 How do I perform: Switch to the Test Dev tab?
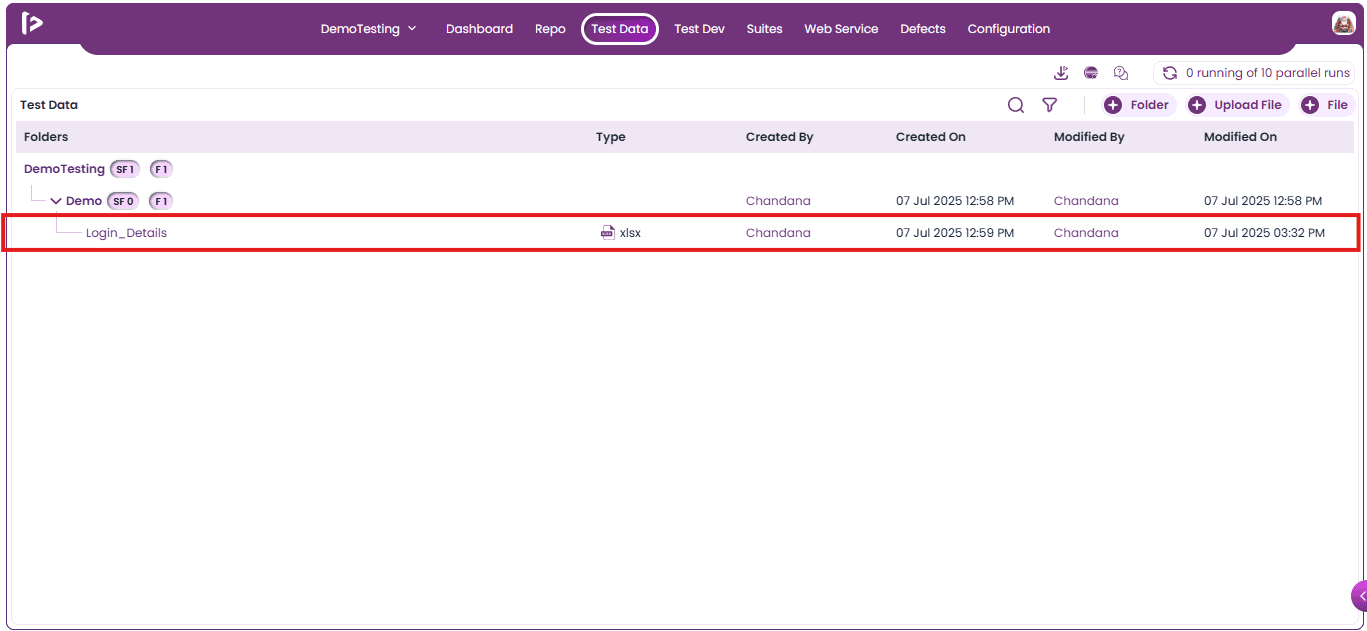[699, 29]
